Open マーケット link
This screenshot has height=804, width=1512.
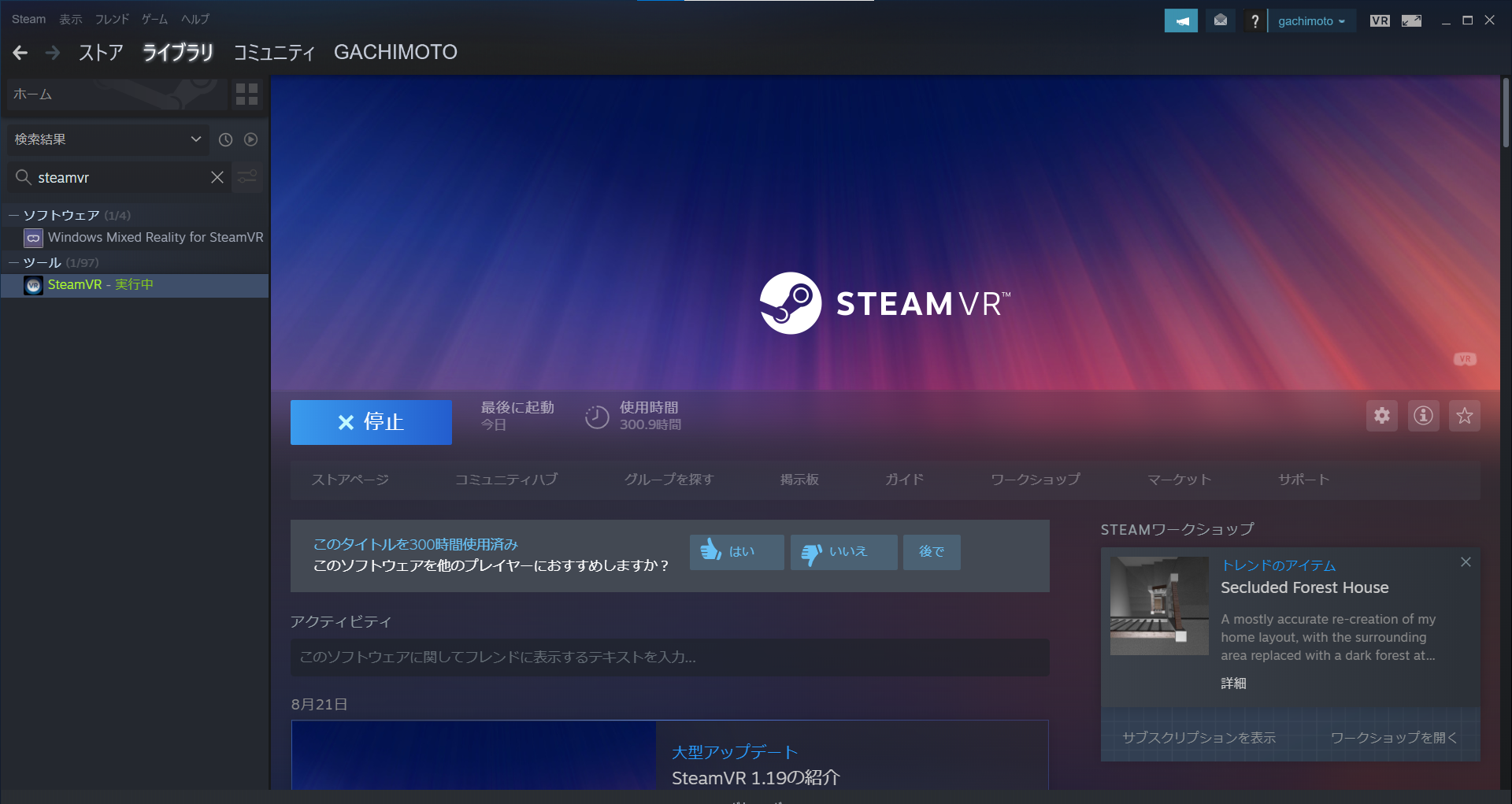[x=1179, y=480]
